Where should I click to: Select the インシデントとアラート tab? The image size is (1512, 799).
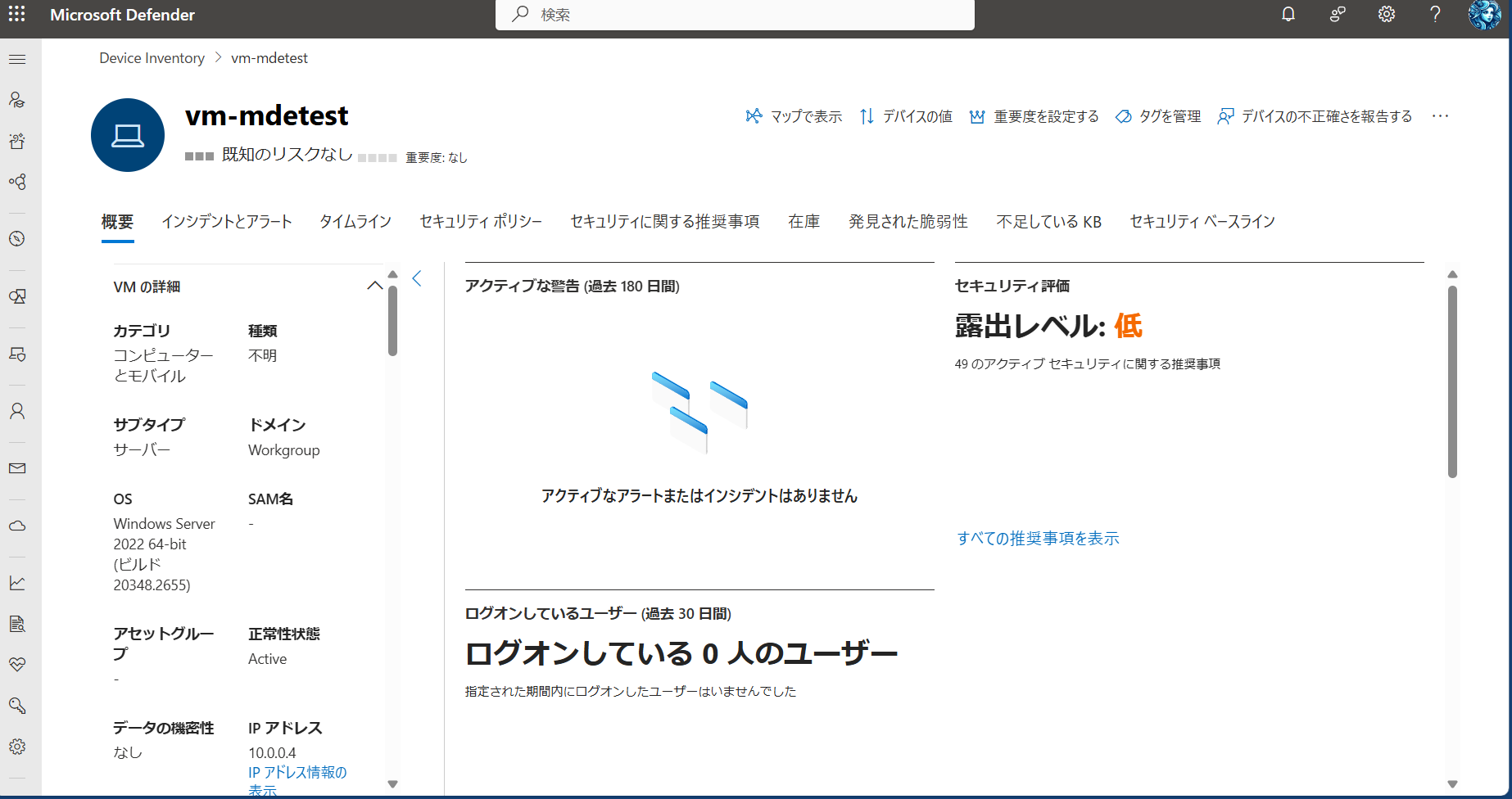[x=227, y=222]
